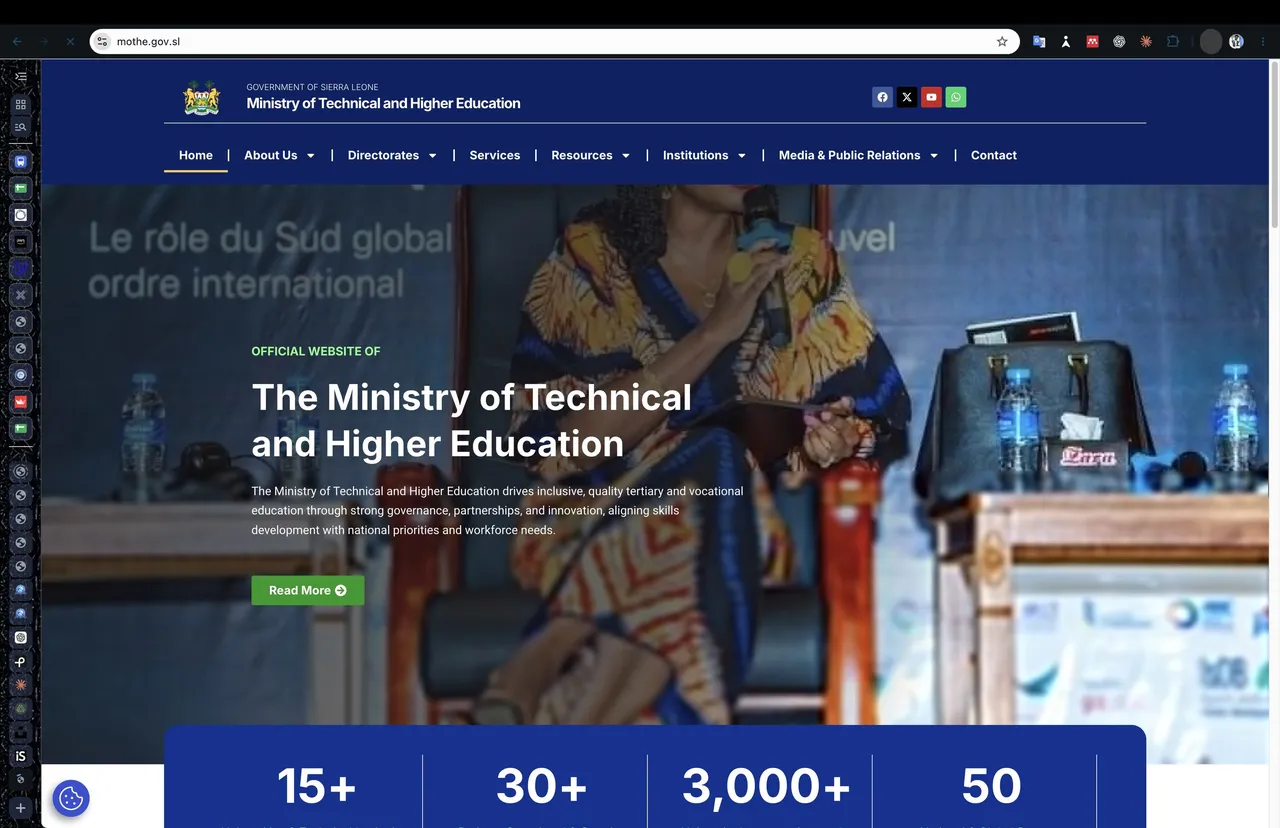Open the ministry's Facebook page icon
This screenshot has height=828, width=1280.
coord(882,97)
